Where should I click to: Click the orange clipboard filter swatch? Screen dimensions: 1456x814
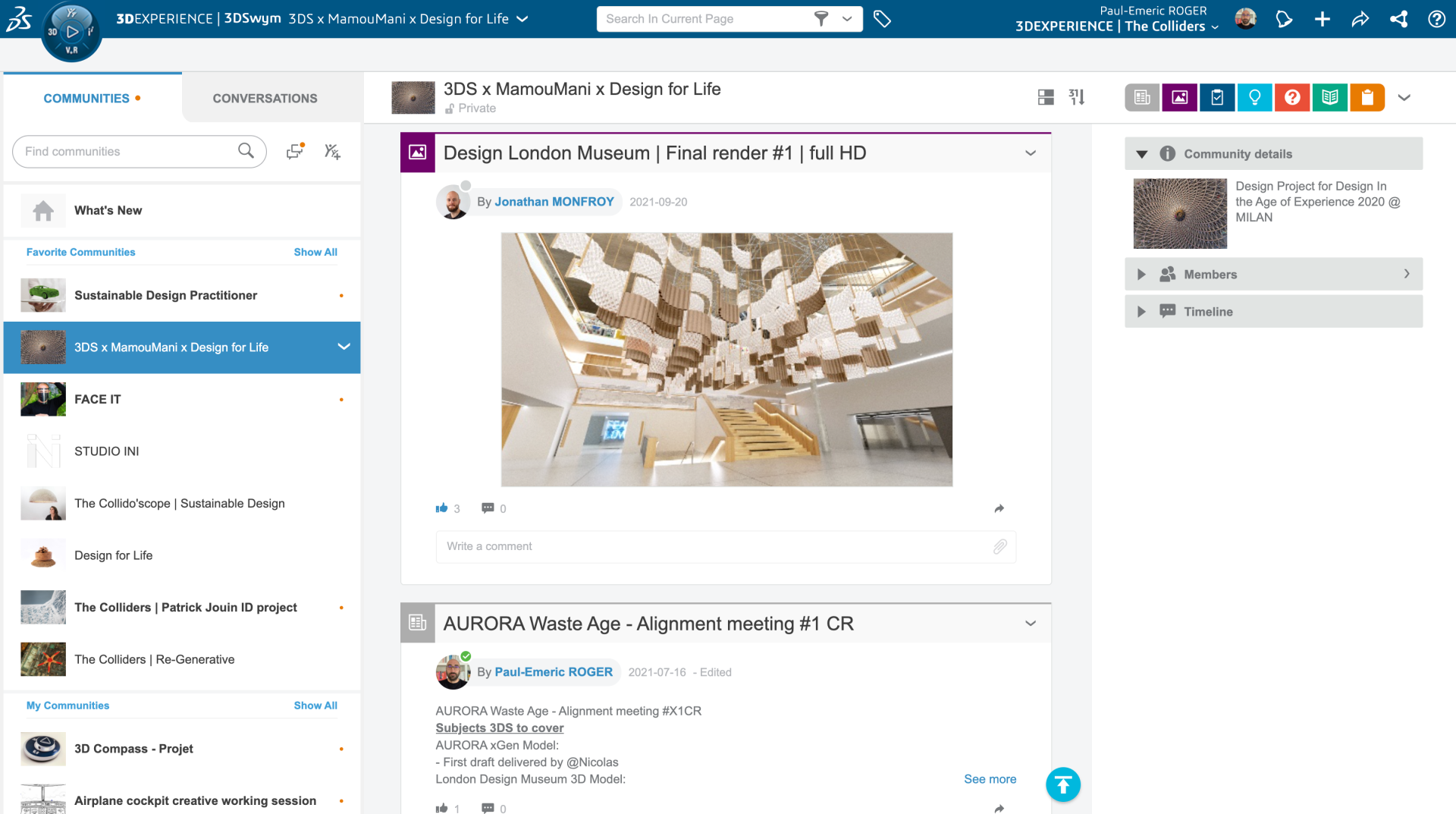[x=1367, y=97]
